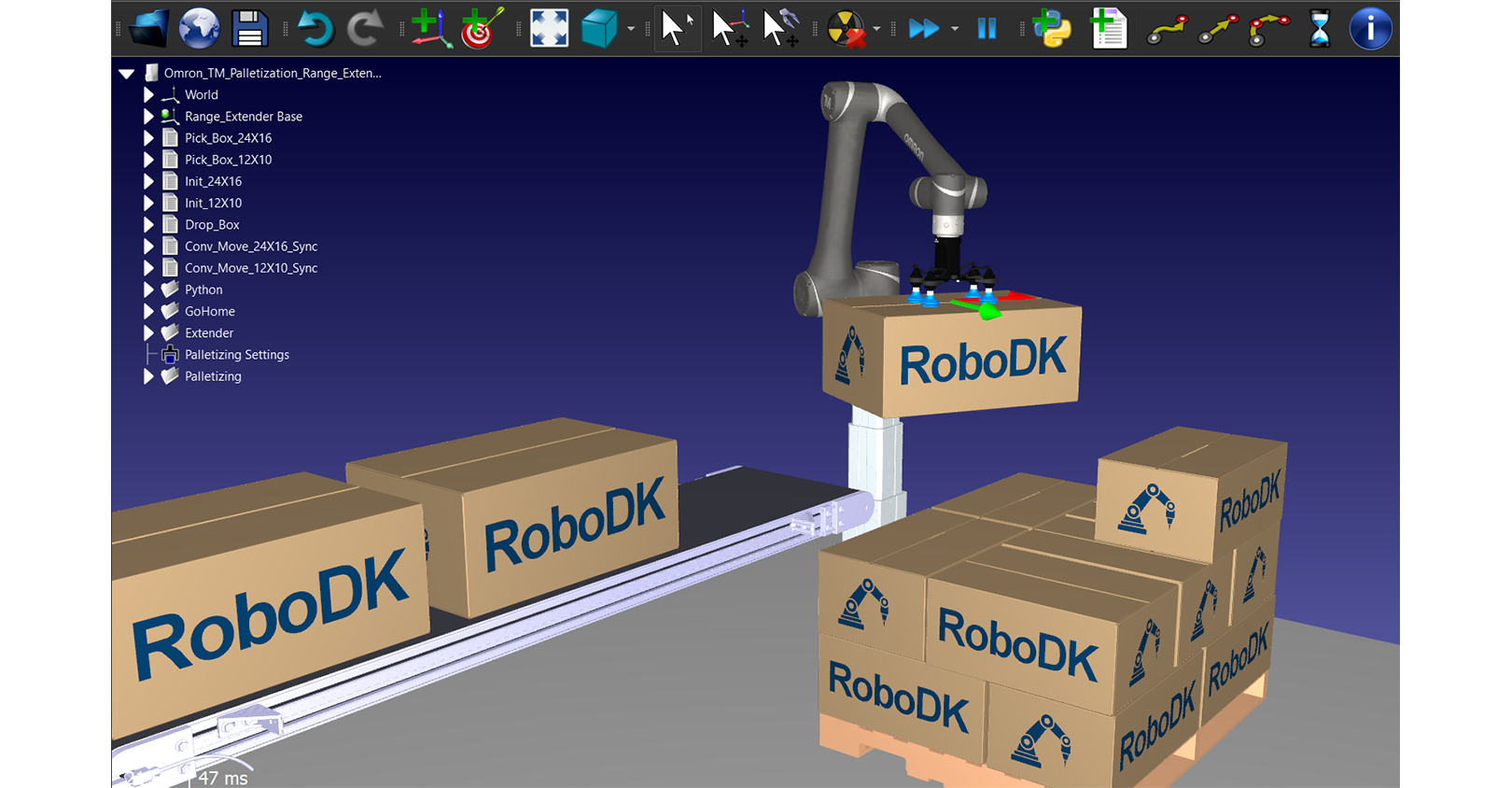Save the station with the floppy disk icon
1512x788 pixels.
[x=249, y=29]
